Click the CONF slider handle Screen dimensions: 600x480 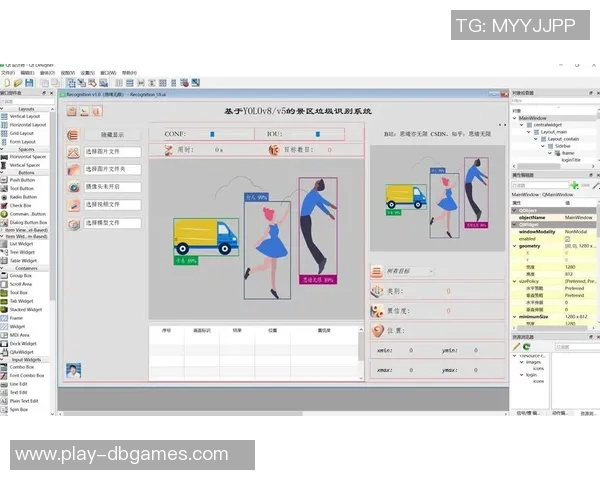[212, 134]
